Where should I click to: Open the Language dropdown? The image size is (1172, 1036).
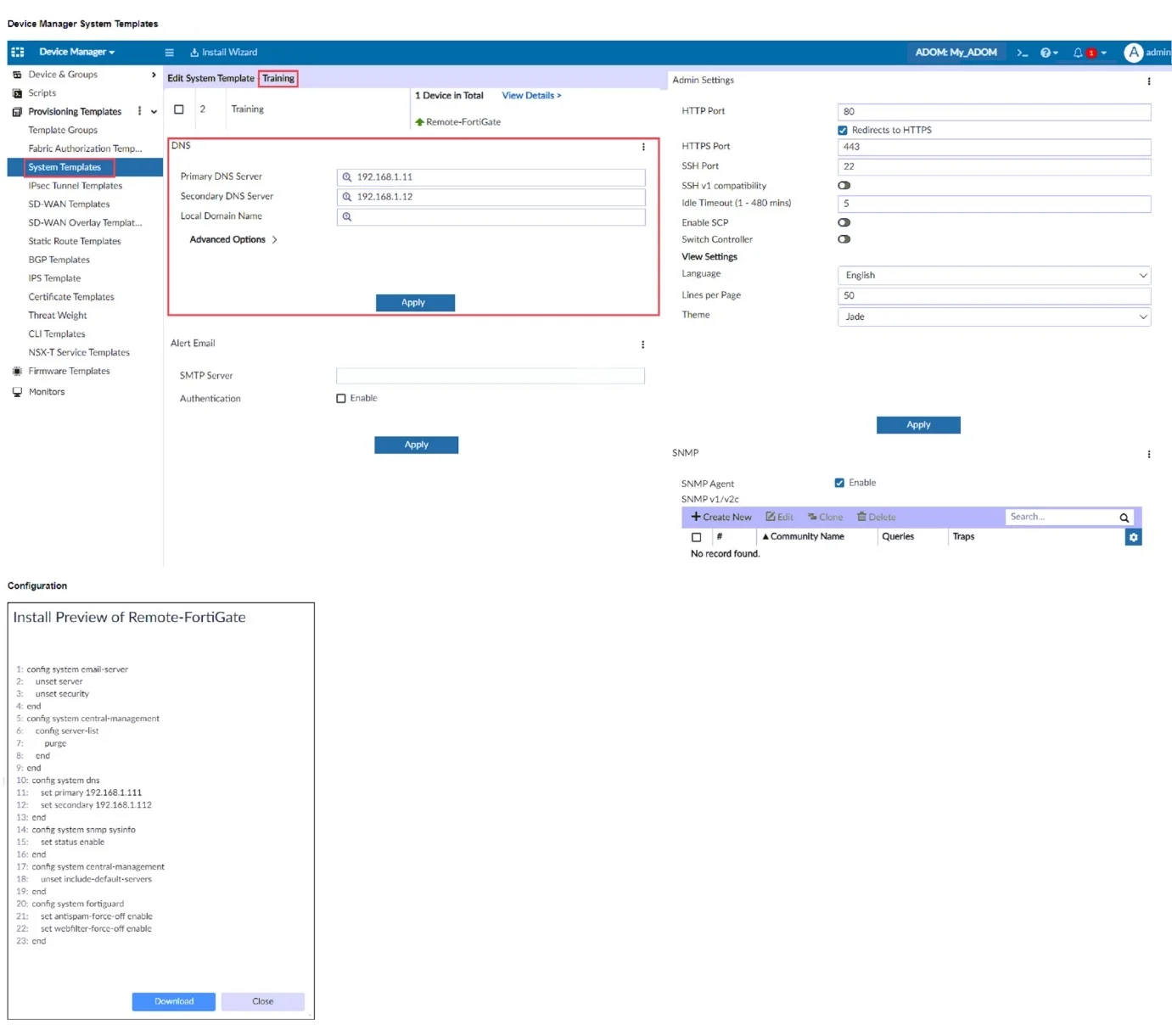point(994,276)
